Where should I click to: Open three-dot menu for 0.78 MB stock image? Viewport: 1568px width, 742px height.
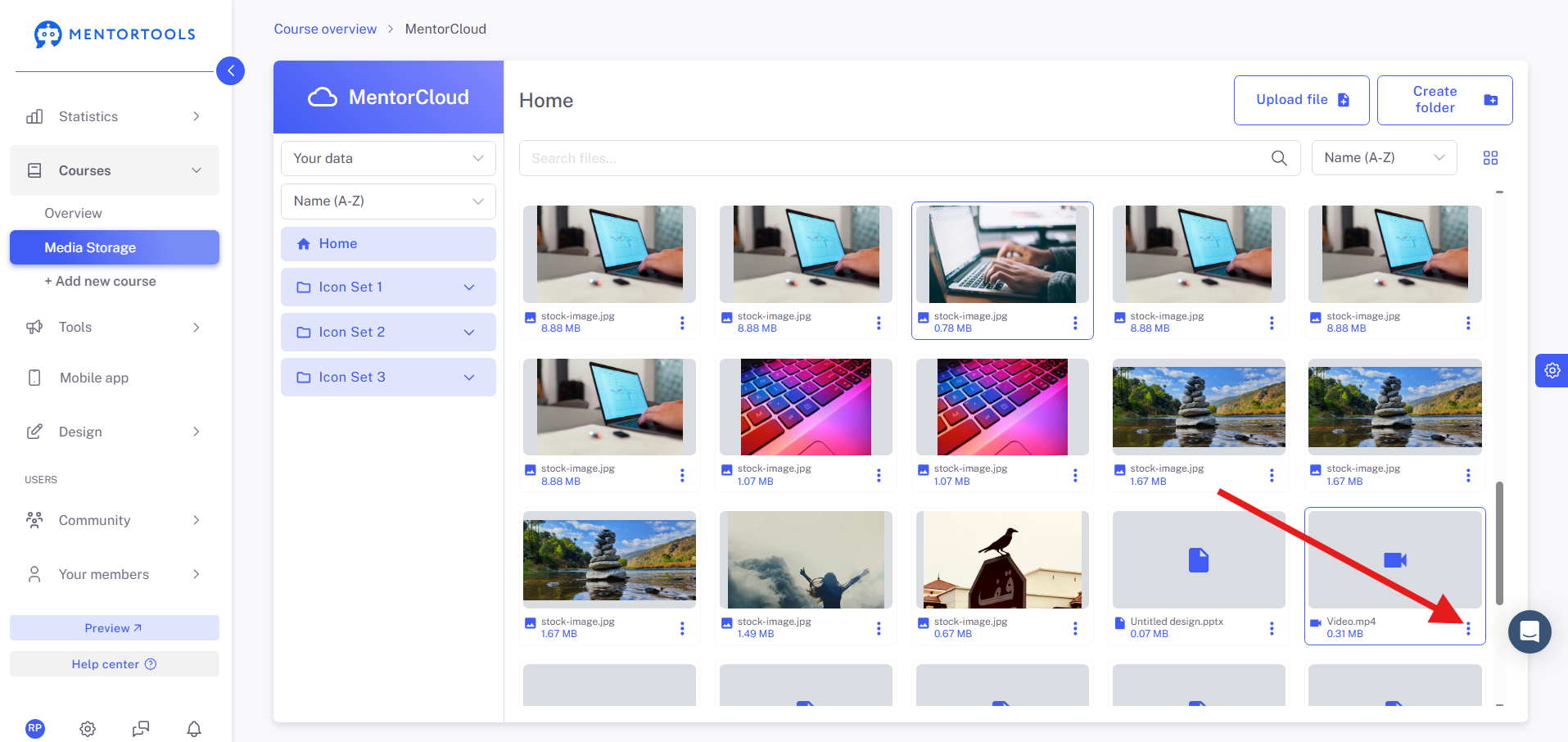point(1075,323)
